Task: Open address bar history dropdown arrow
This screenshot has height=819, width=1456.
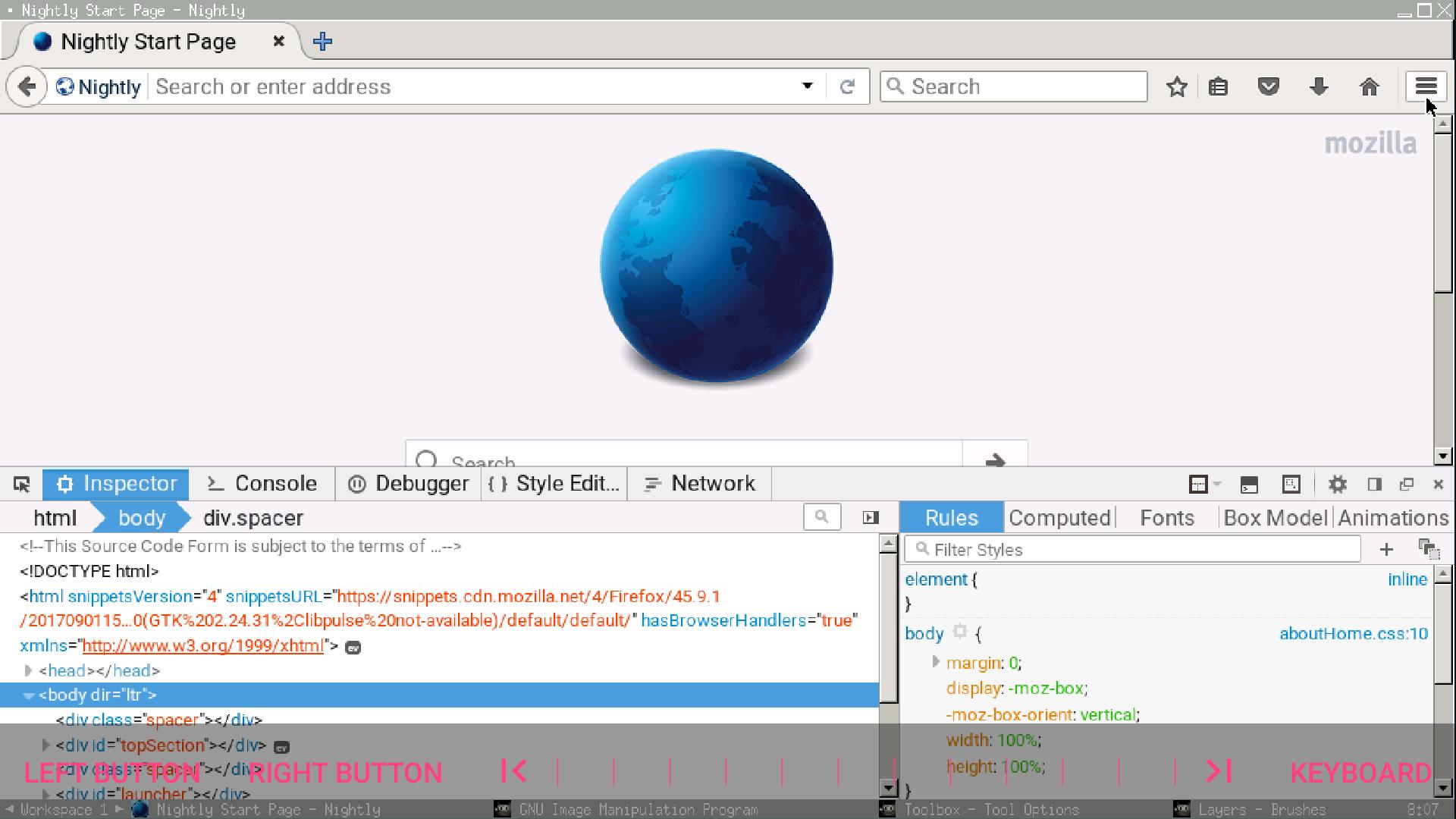Action: 808,86
